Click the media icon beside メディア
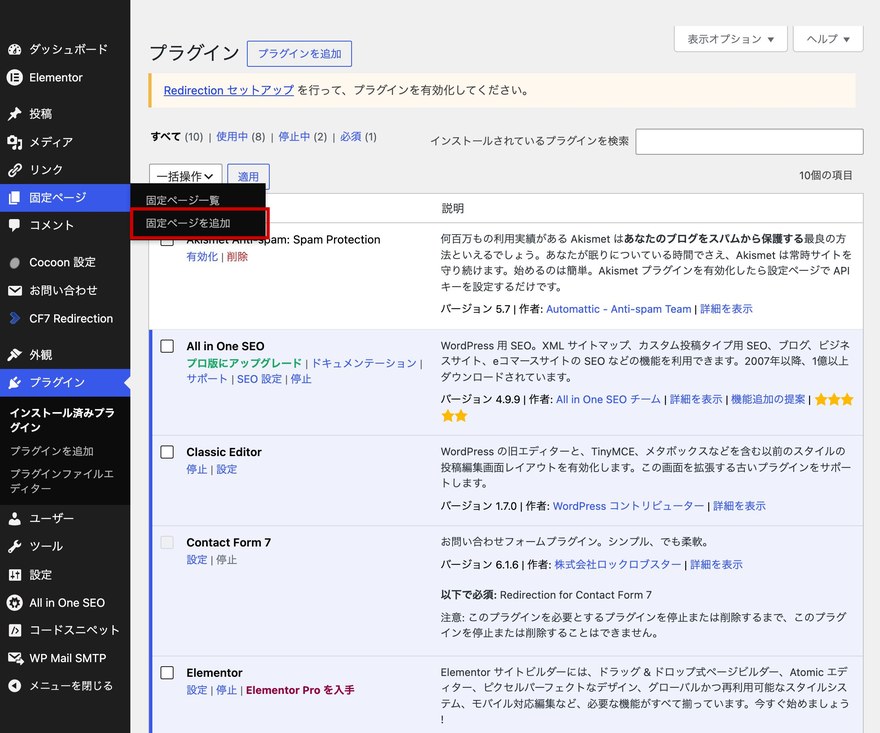880x733 pixels. pyautogui.click(x=15, y=142)
